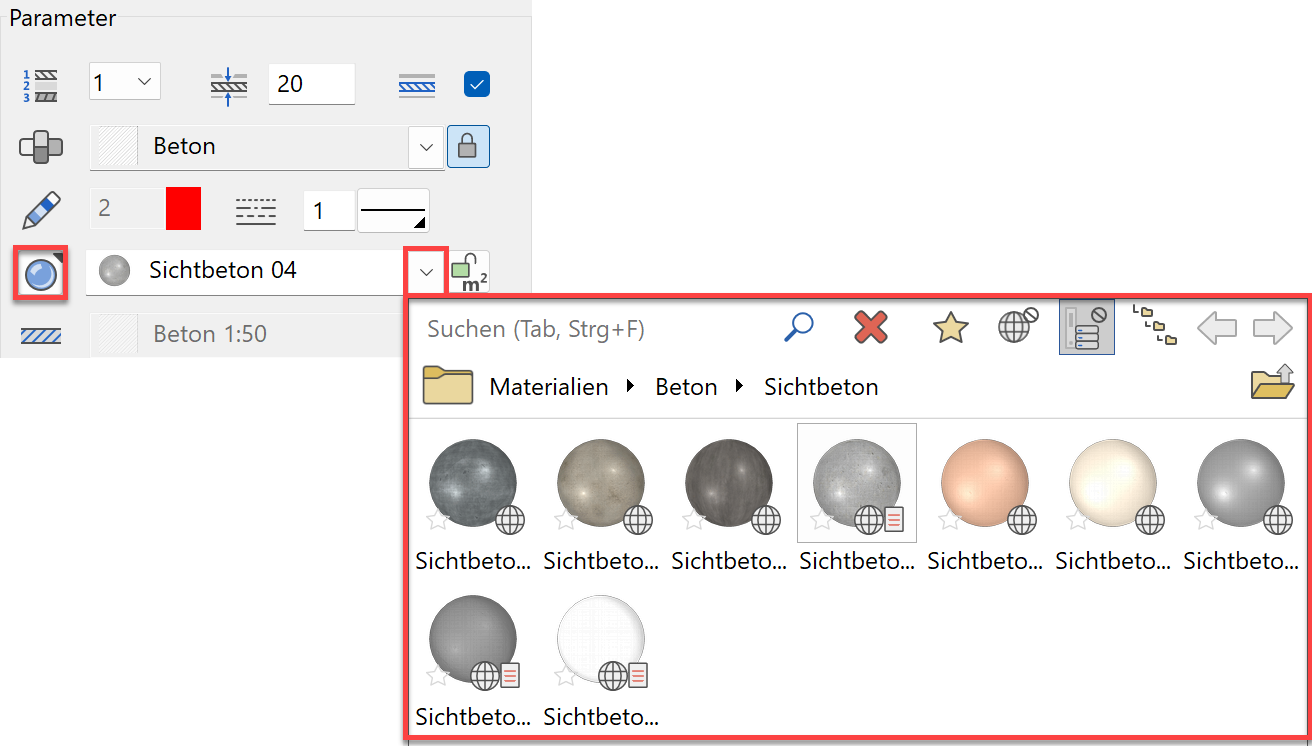Click the red X to clear the filter

point(871,327)
